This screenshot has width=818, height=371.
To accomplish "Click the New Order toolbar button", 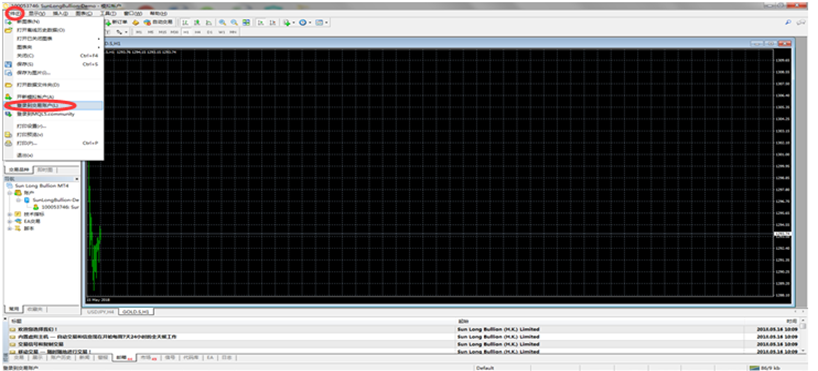I will [116, 22].
